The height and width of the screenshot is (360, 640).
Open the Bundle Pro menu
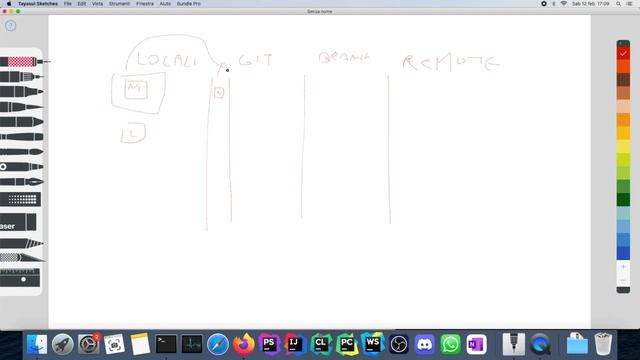pos(189,4)
